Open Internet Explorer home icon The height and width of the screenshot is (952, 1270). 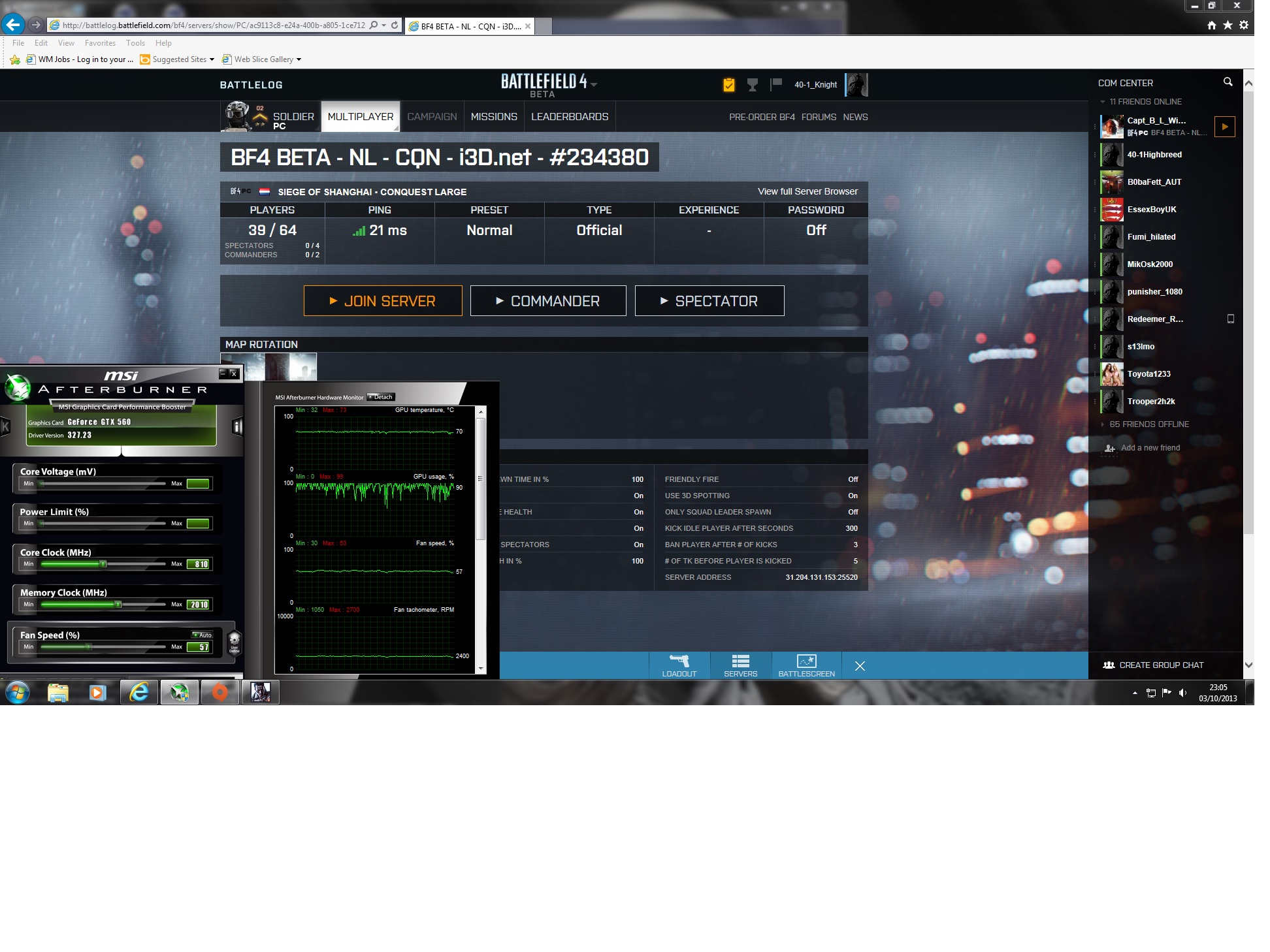tap(1212, 25)
